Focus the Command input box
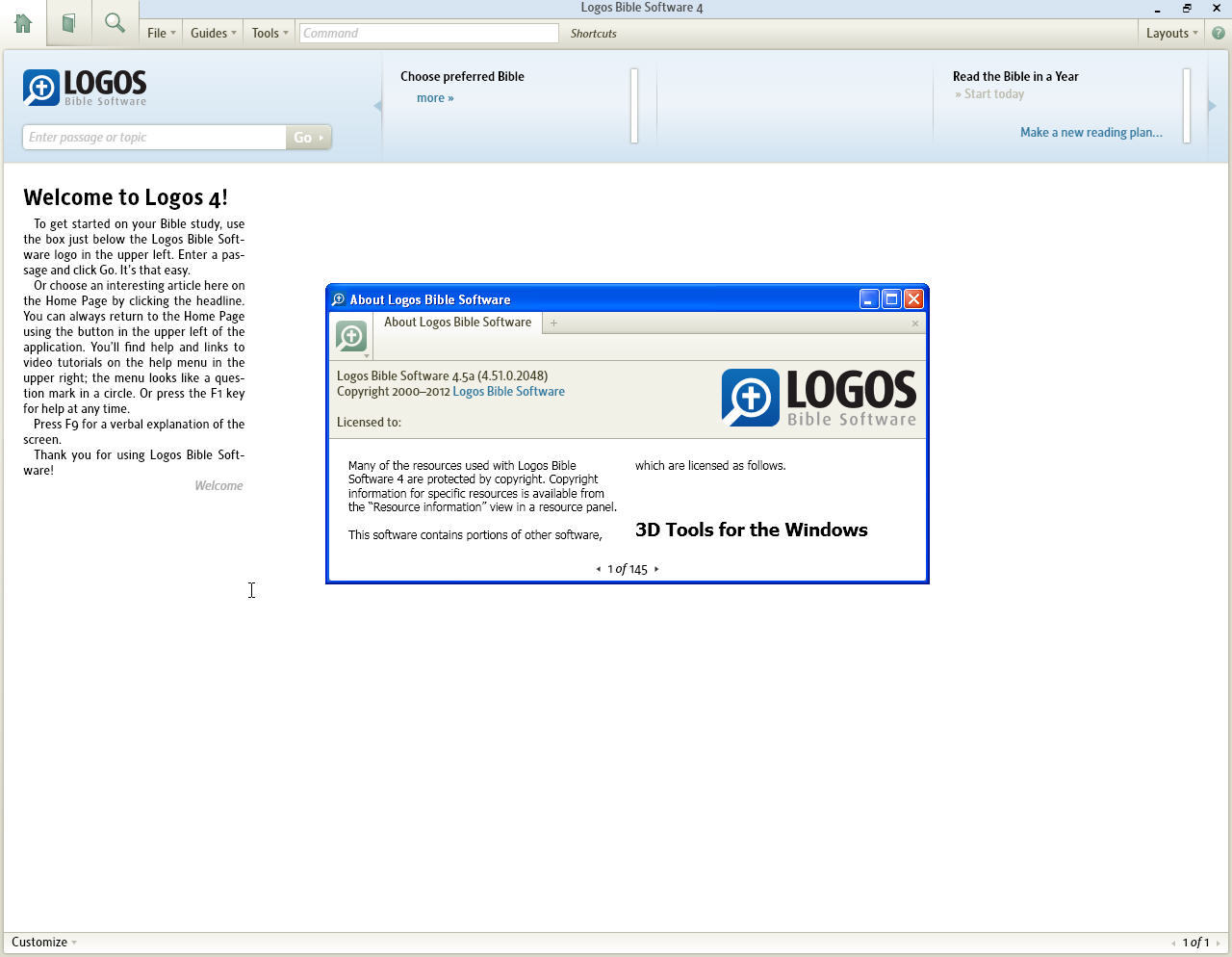The width and height of the screenshot is (1232, 957). click(428, 33)
